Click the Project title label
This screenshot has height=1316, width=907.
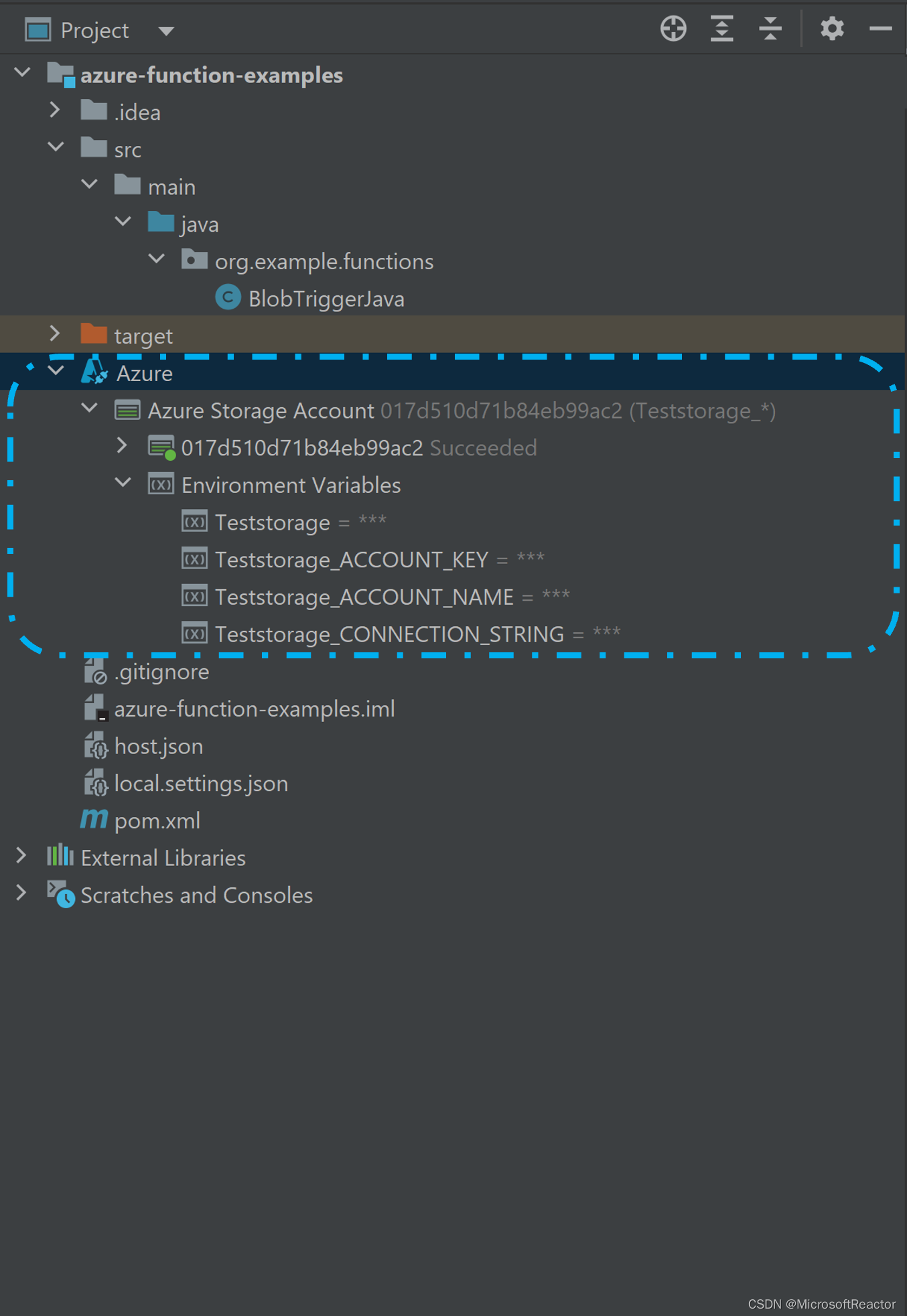tap(94, 31)
